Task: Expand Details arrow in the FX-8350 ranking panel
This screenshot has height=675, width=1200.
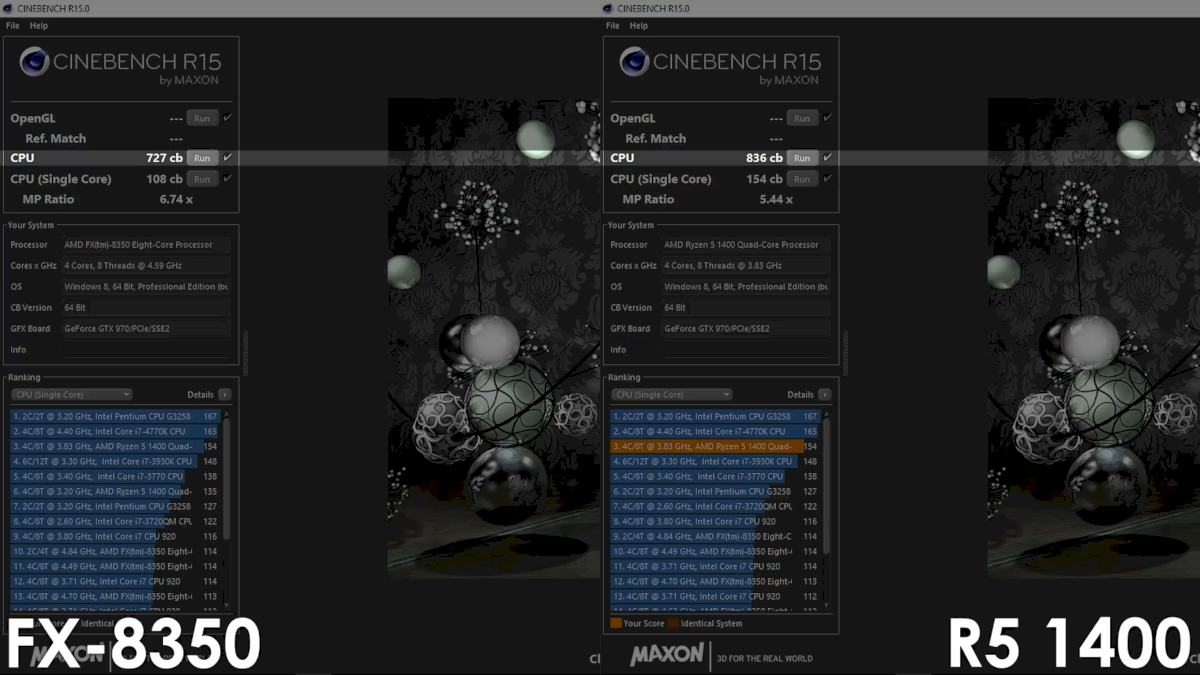Action: 225,395
